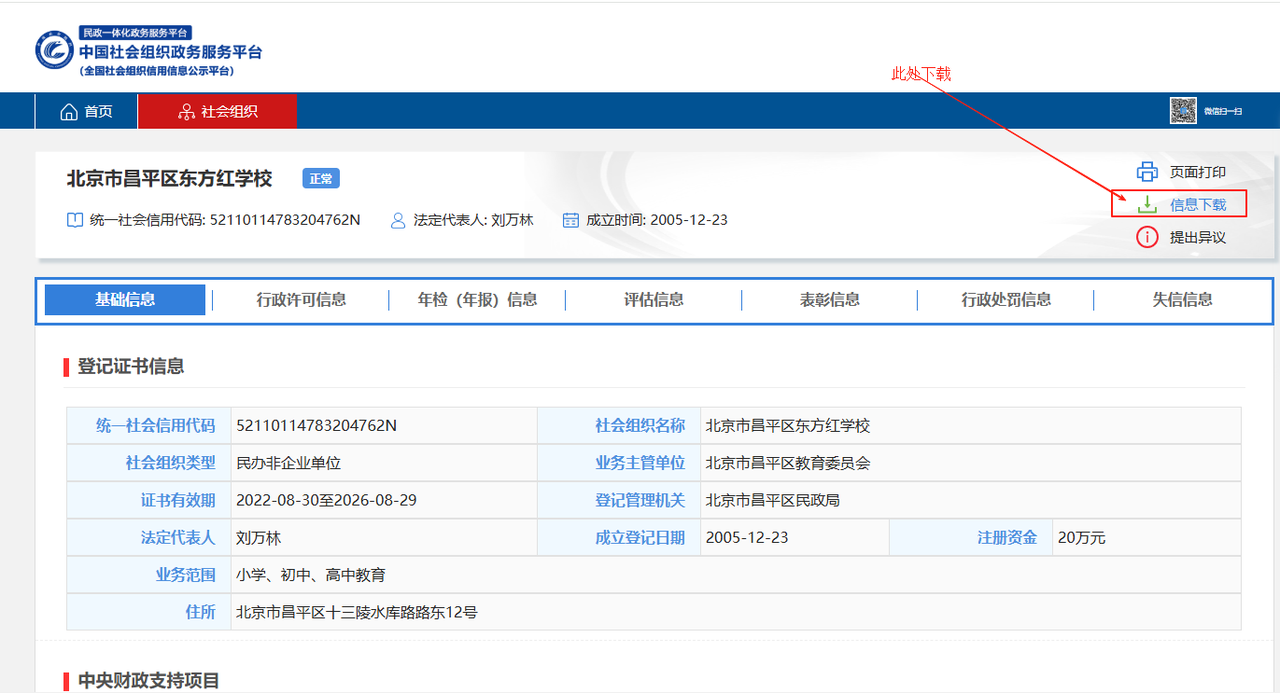Click the credit code book icon
This screenshot has width=1280, height=693.
point(75,220)
